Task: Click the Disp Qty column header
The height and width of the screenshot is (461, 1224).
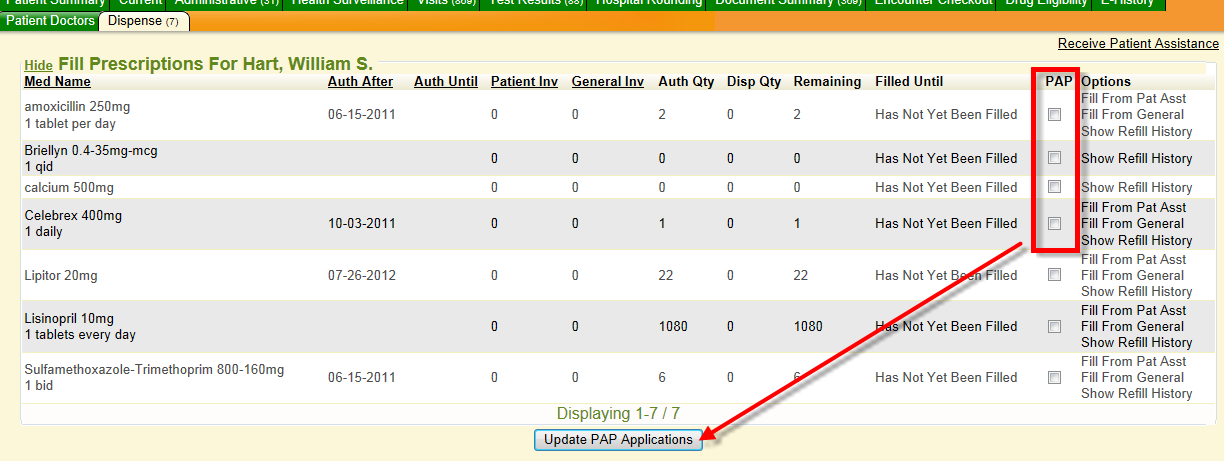Action: (x=754, y=82)
